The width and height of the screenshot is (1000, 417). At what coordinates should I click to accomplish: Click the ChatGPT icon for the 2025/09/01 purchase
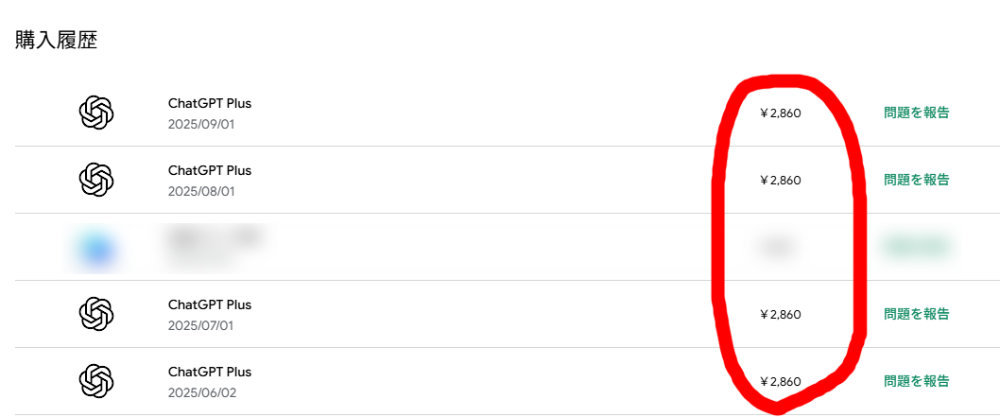(96, 113)
